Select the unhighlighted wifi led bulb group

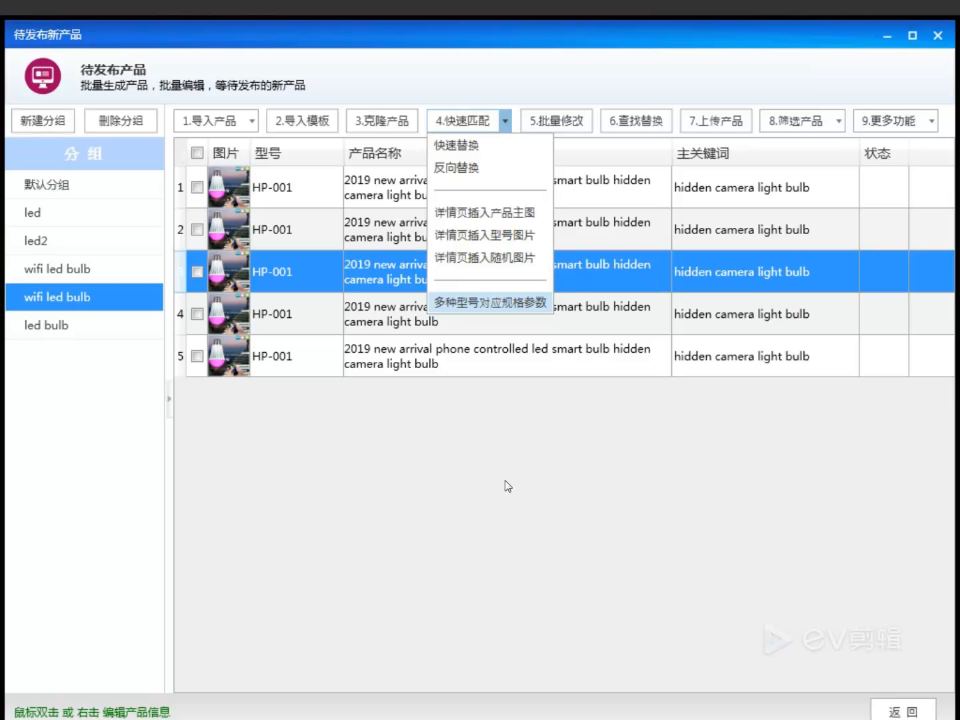pyautogui.click(x=84, y=269)
